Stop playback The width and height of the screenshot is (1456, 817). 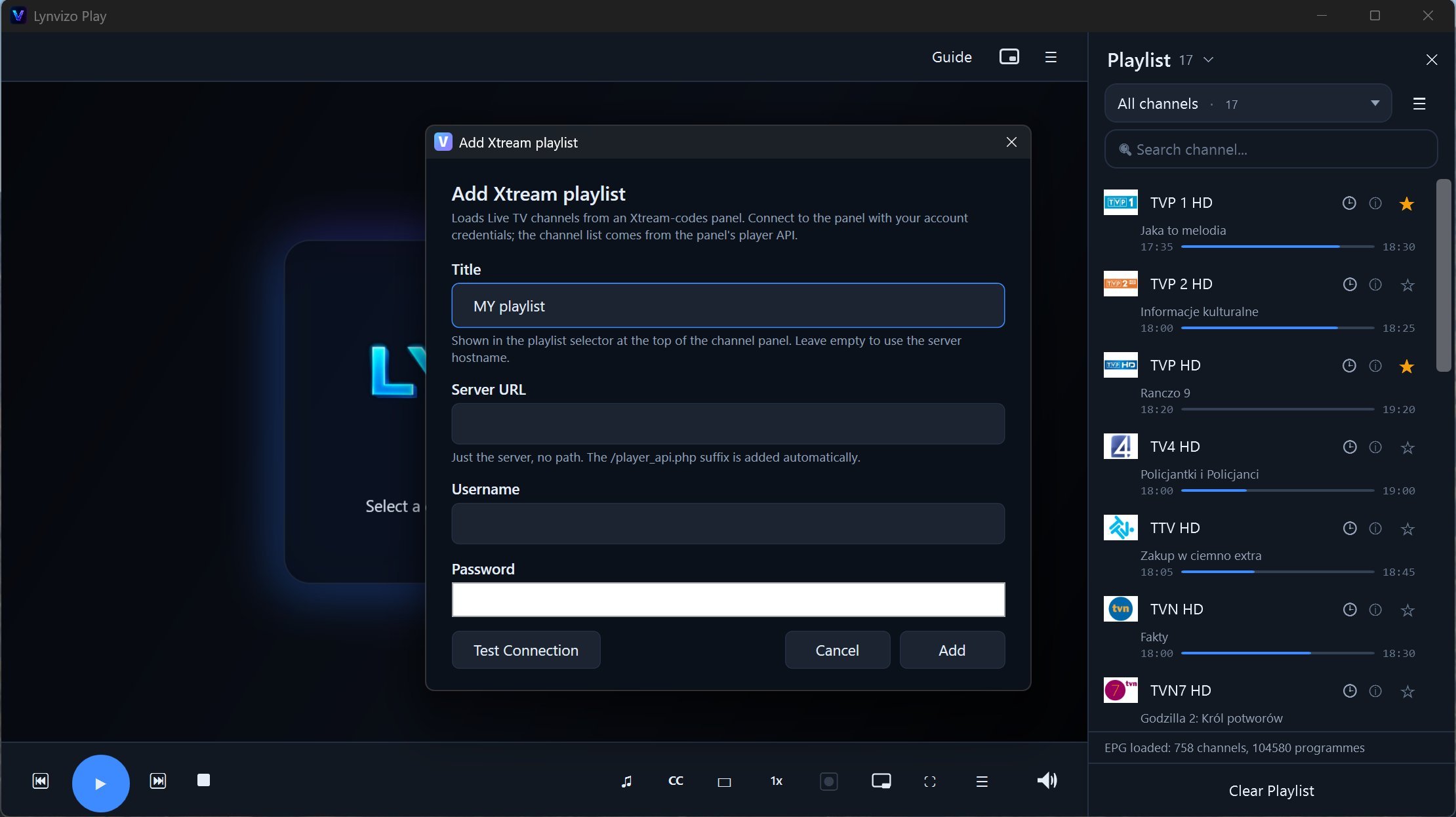pos(203,780)
